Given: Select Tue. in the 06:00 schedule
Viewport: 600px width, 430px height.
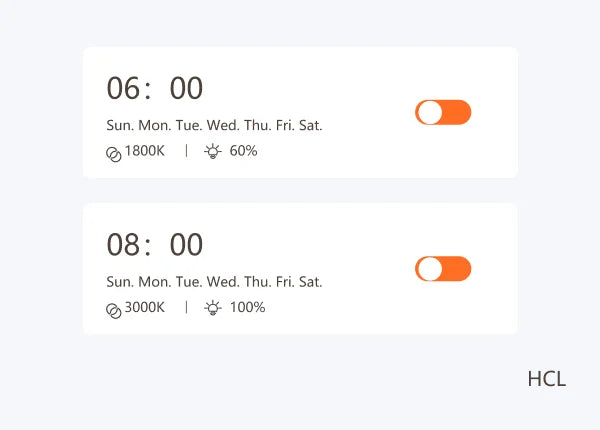Looking at the screenshot, I should [189, 125].
